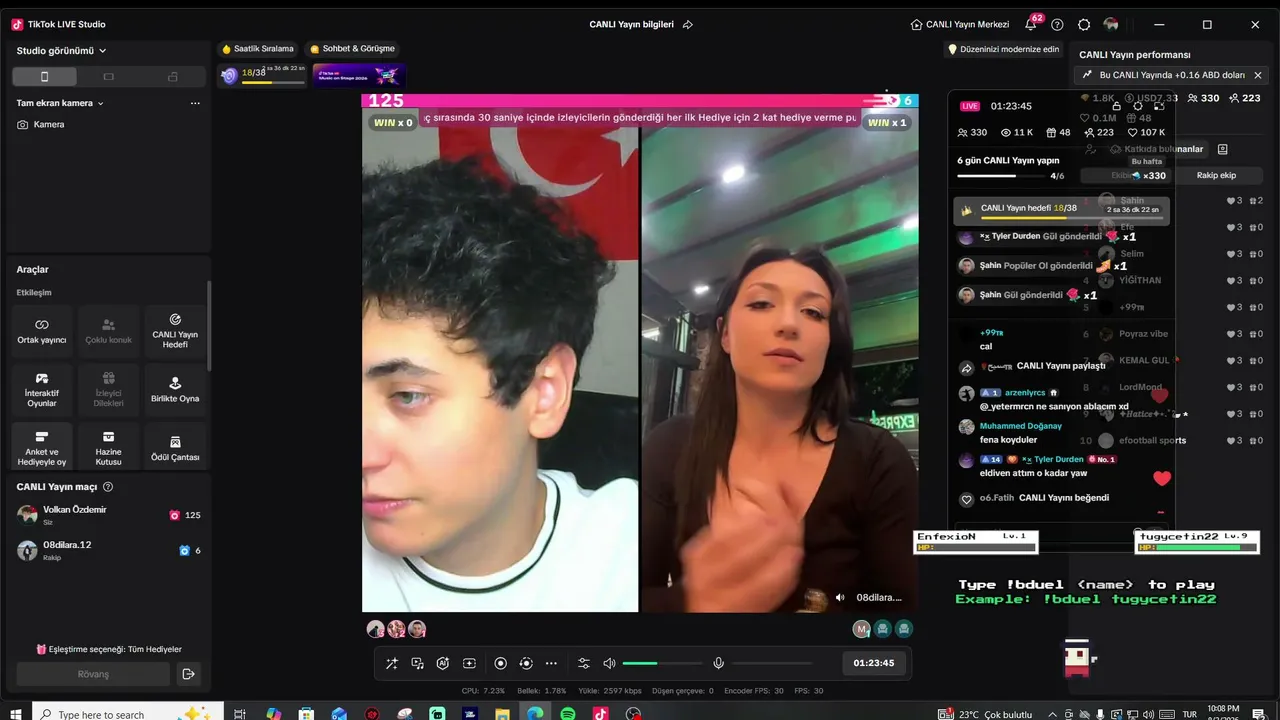Show hidden system tray icons
The width and height of the screenshot is (1280, 720).
tap(1052, 714)
